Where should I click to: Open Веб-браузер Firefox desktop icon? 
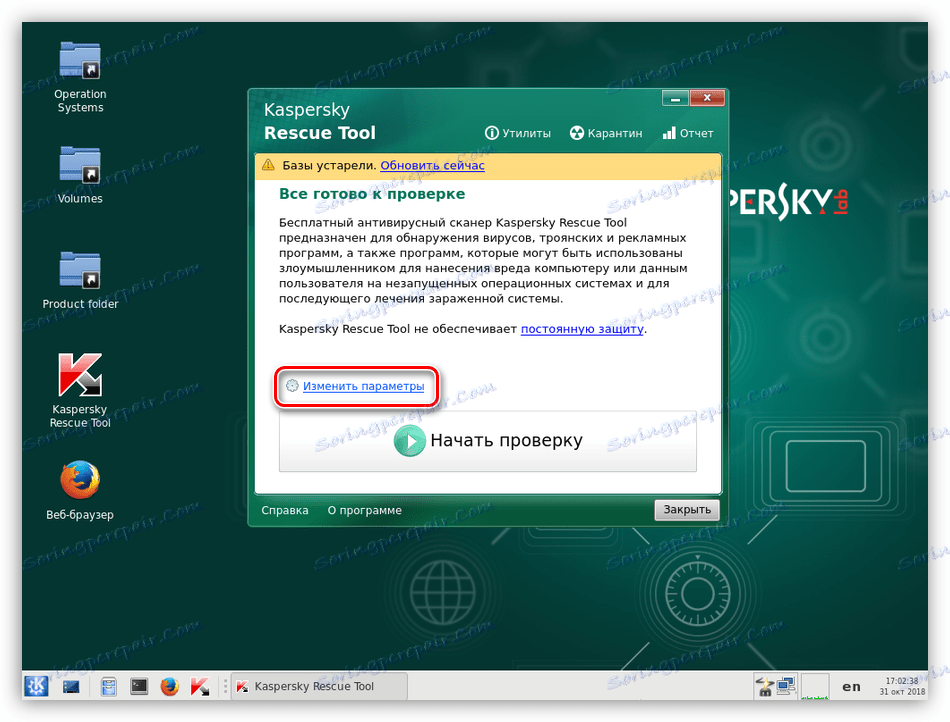[80, 490]
